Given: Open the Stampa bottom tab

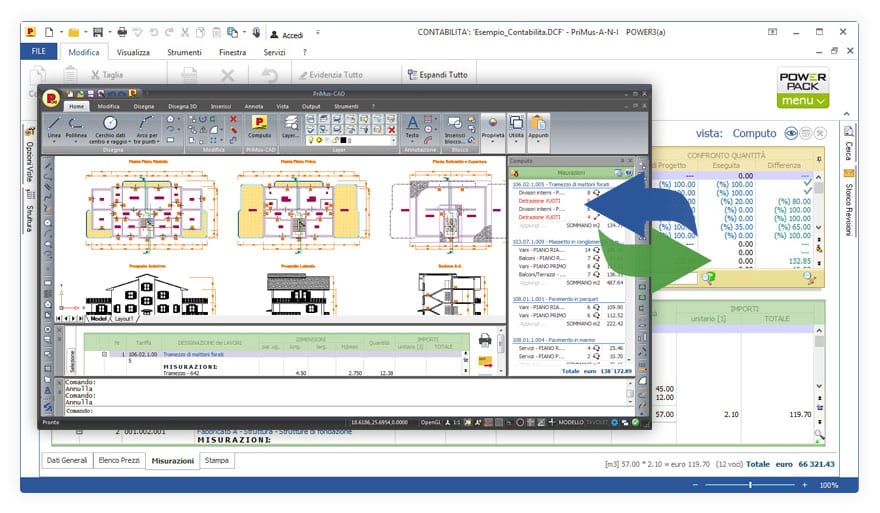Looking at the screenshot, I should pos(217,460).
